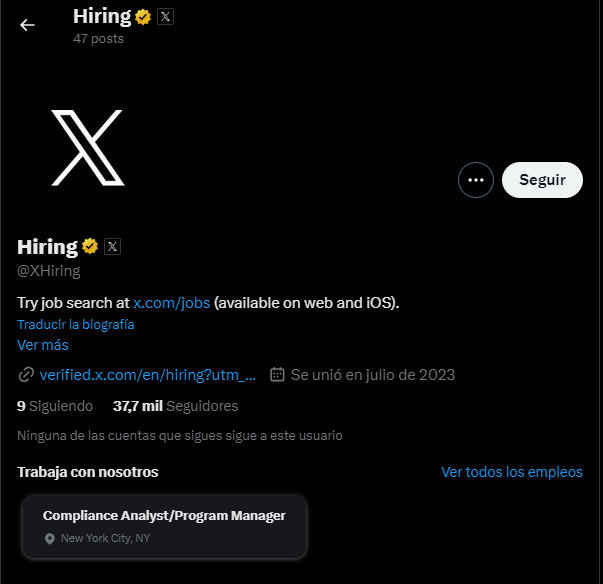This screenshot has width=603, height=584.
Task: Click the X affiliation badge beside the profile name
Action: click(112, 246)
